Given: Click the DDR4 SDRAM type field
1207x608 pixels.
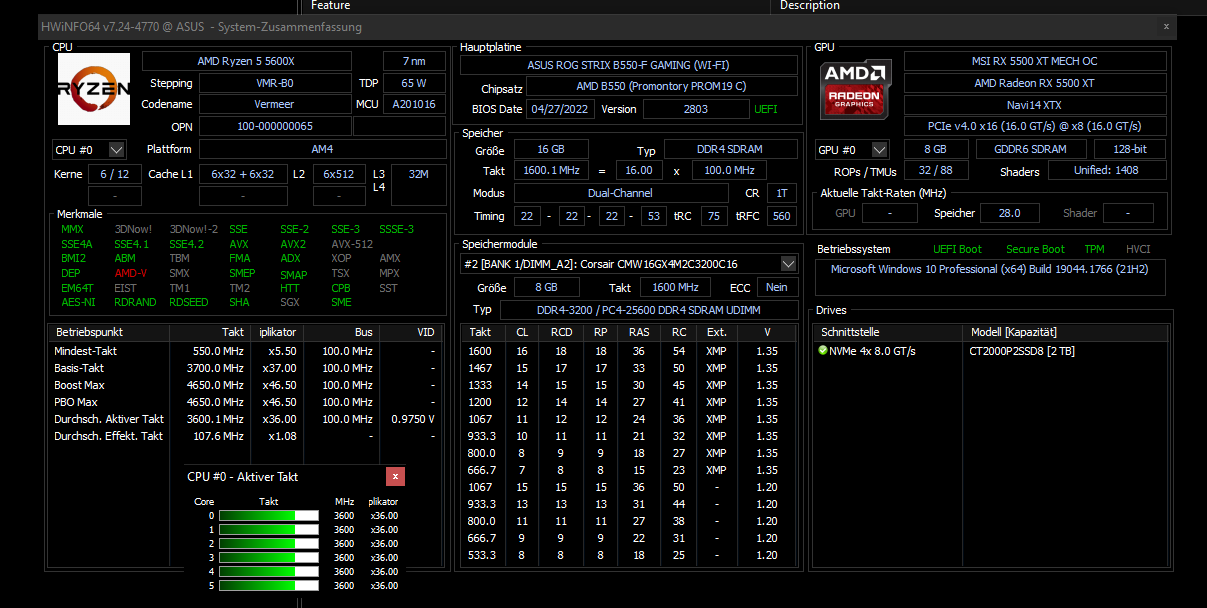Looking at the screenshot, I should pos(731,150).
